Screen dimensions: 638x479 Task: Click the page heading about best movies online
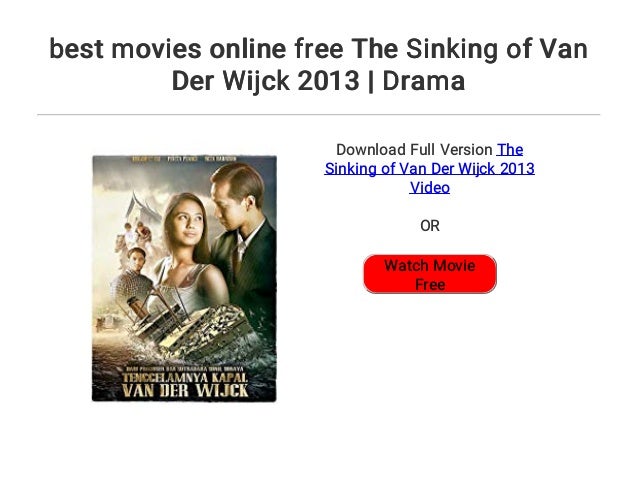point(319,64)
